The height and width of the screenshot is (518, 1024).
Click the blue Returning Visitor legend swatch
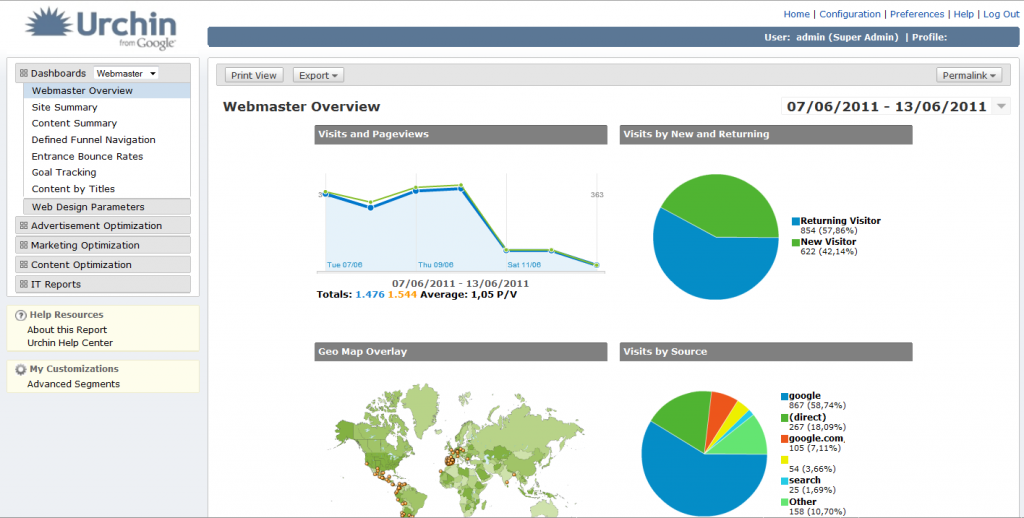point(796,221)
